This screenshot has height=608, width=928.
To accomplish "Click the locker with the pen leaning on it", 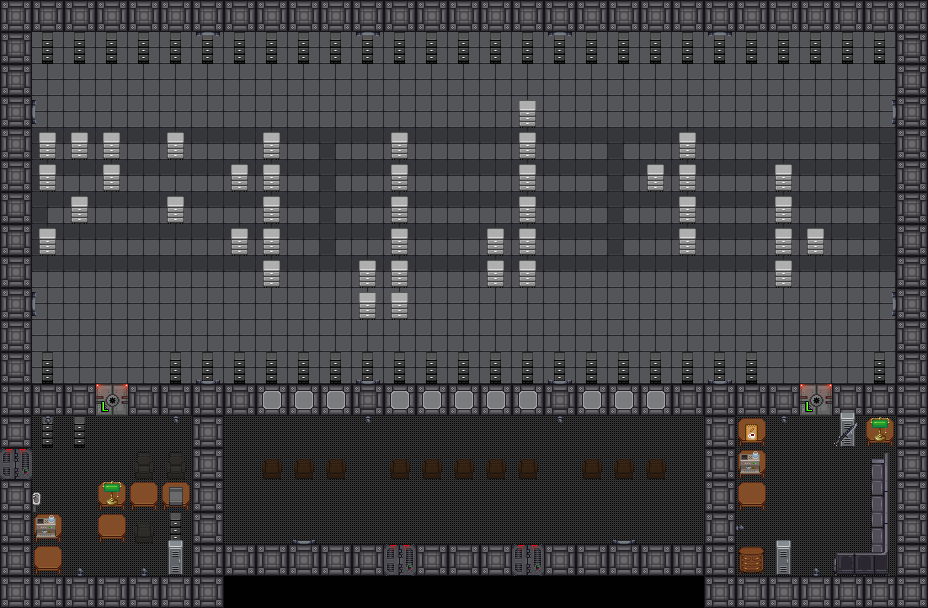I will [847, 430].
